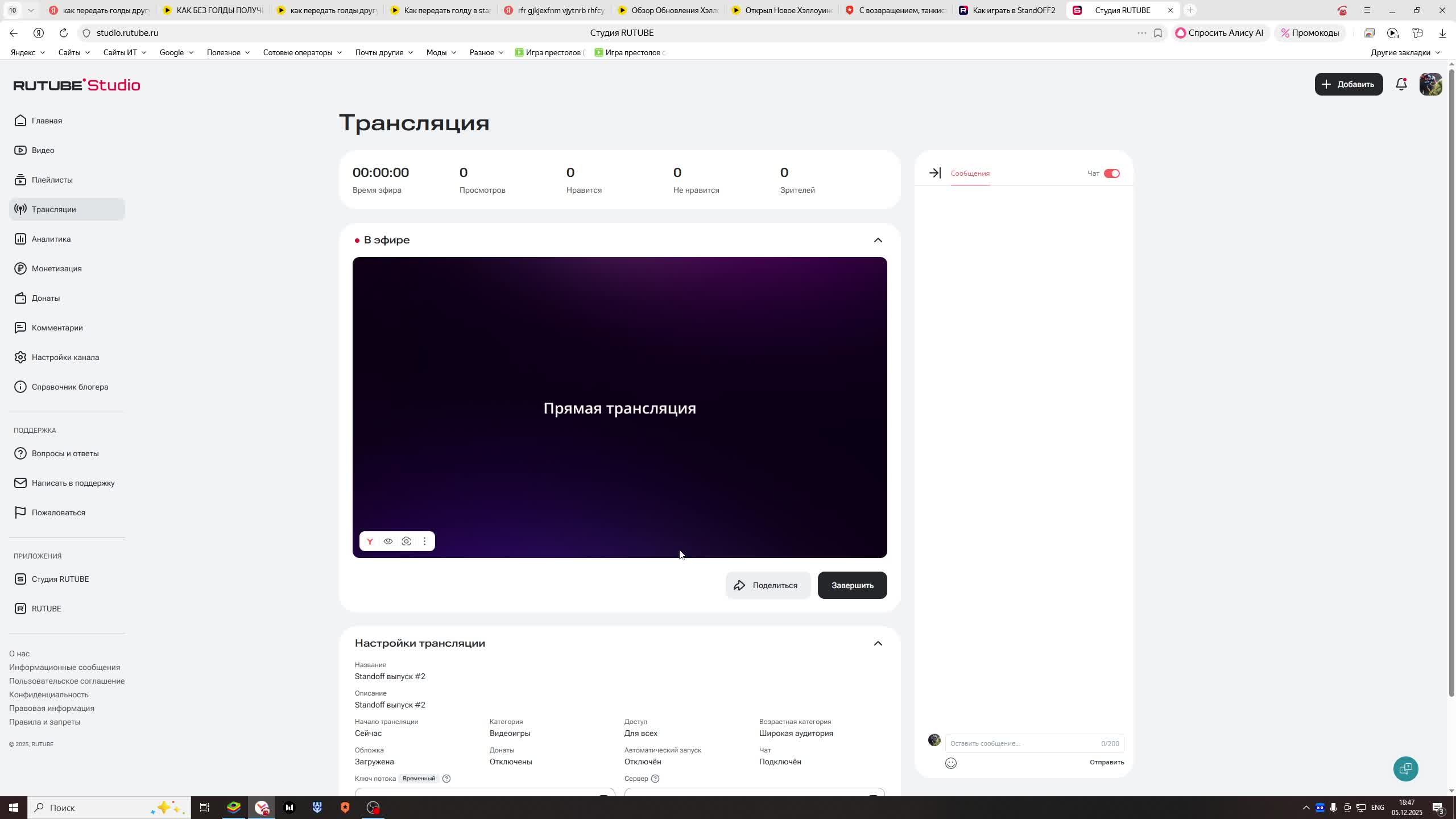Screen dimensions: 1456x819
Task: Toggle the Чат switch off
Action: click(1111, 173)
